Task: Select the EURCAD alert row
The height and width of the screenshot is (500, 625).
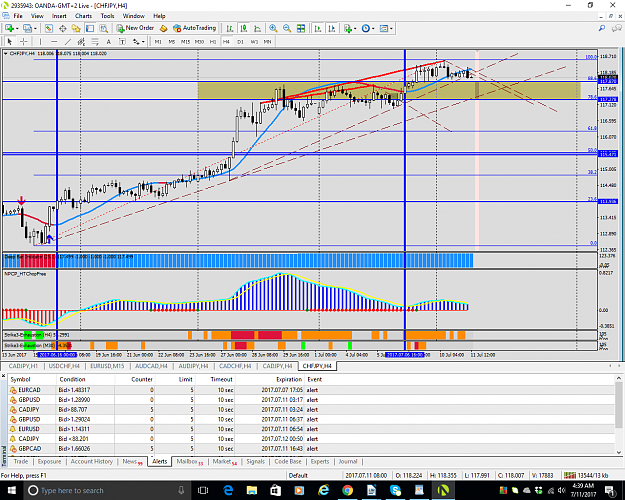Action: 311,390
